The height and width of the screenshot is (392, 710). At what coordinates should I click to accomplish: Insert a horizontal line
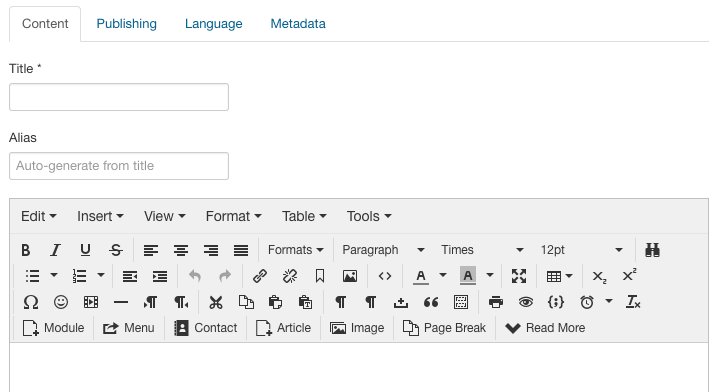(x=121, y=302)
